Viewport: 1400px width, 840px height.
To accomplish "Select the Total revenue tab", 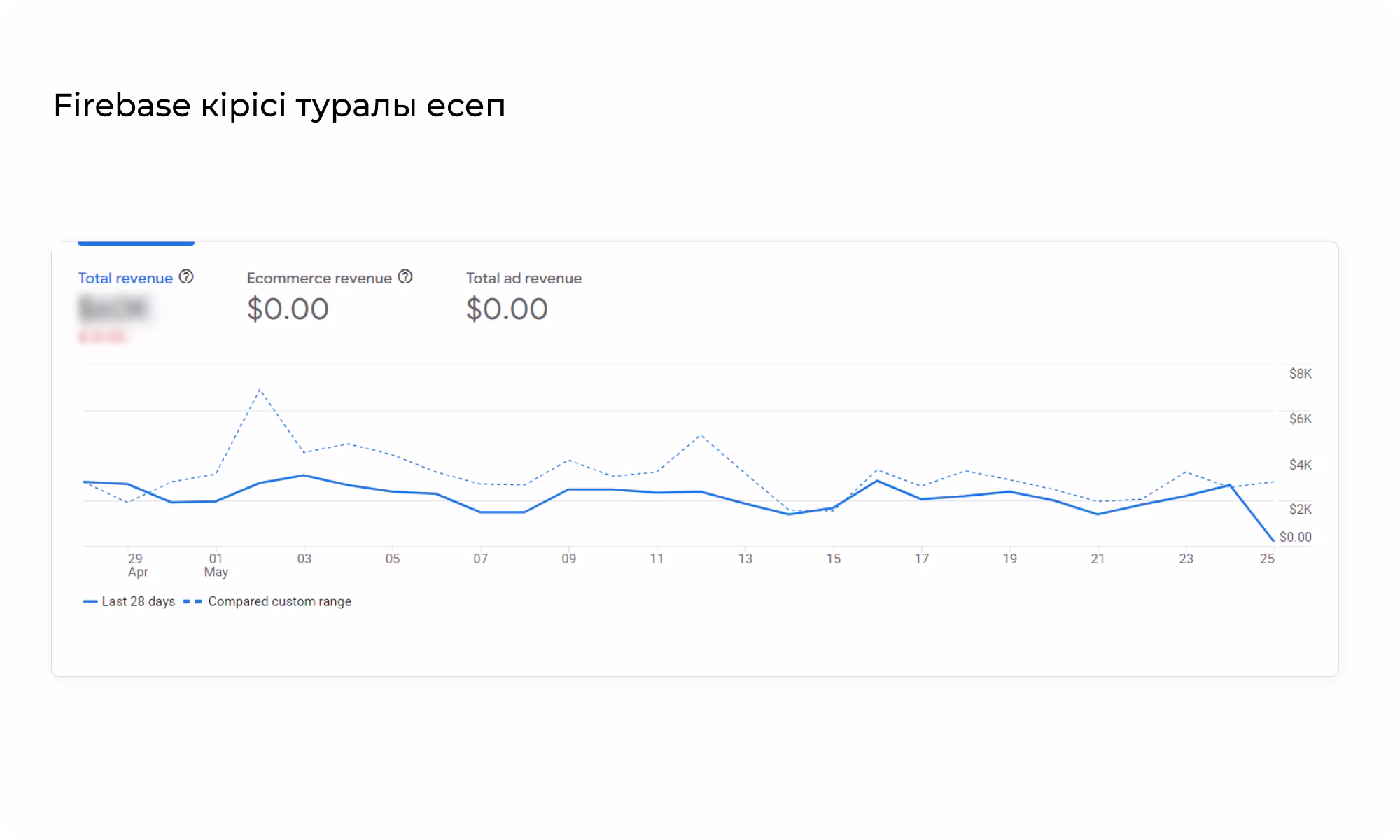I will click(125, 279).
